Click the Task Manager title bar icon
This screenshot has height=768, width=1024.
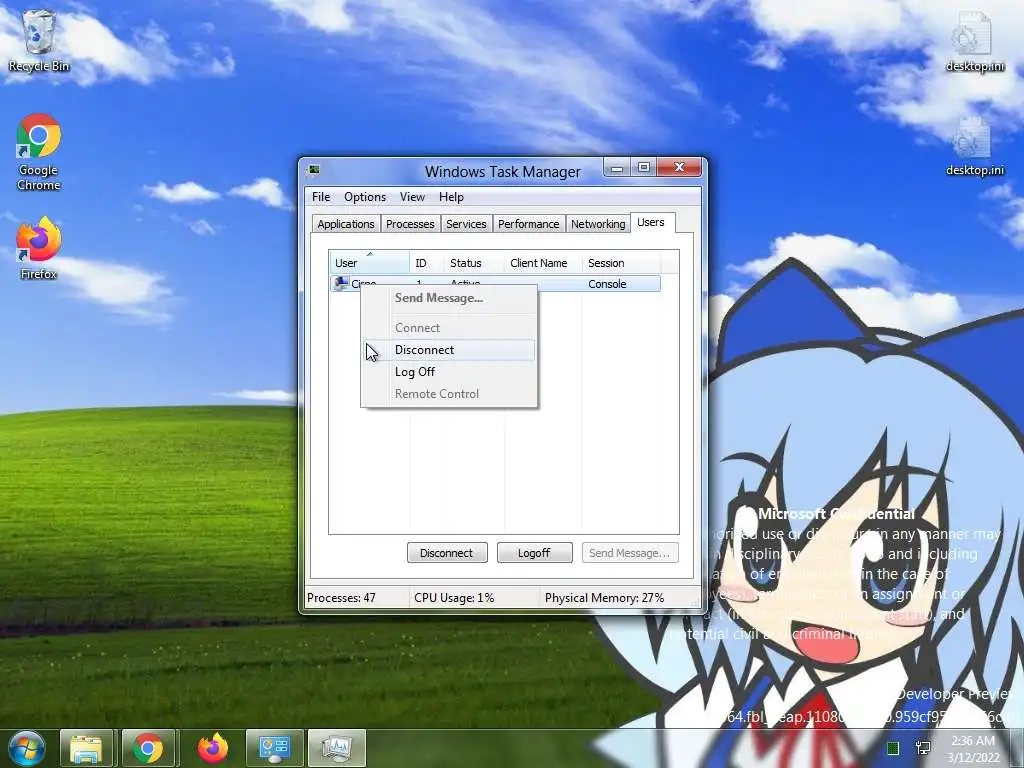(315, 170)
